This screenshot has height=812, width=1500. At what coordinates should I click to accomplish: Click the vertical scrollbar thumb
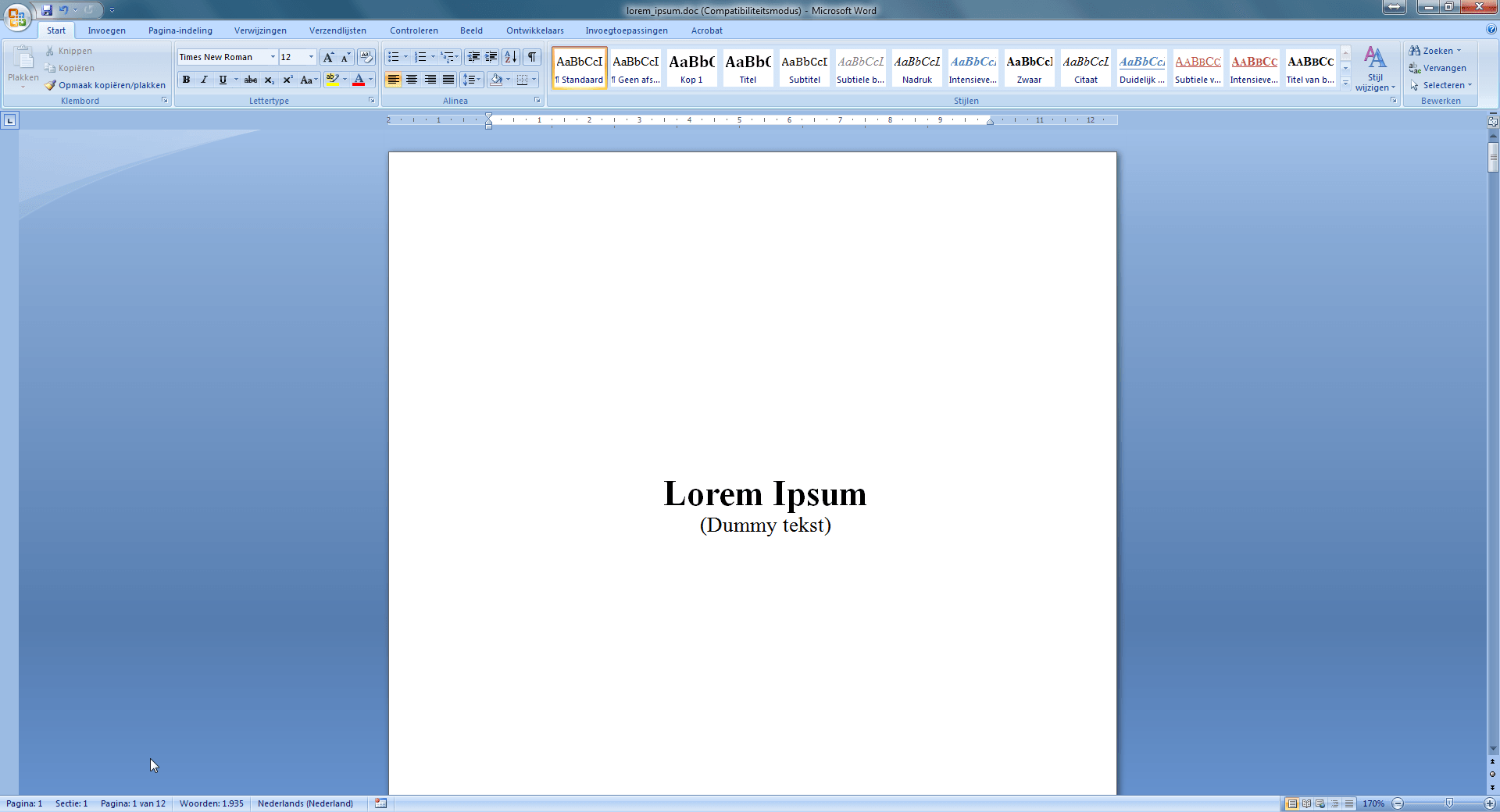point(1493,156)
